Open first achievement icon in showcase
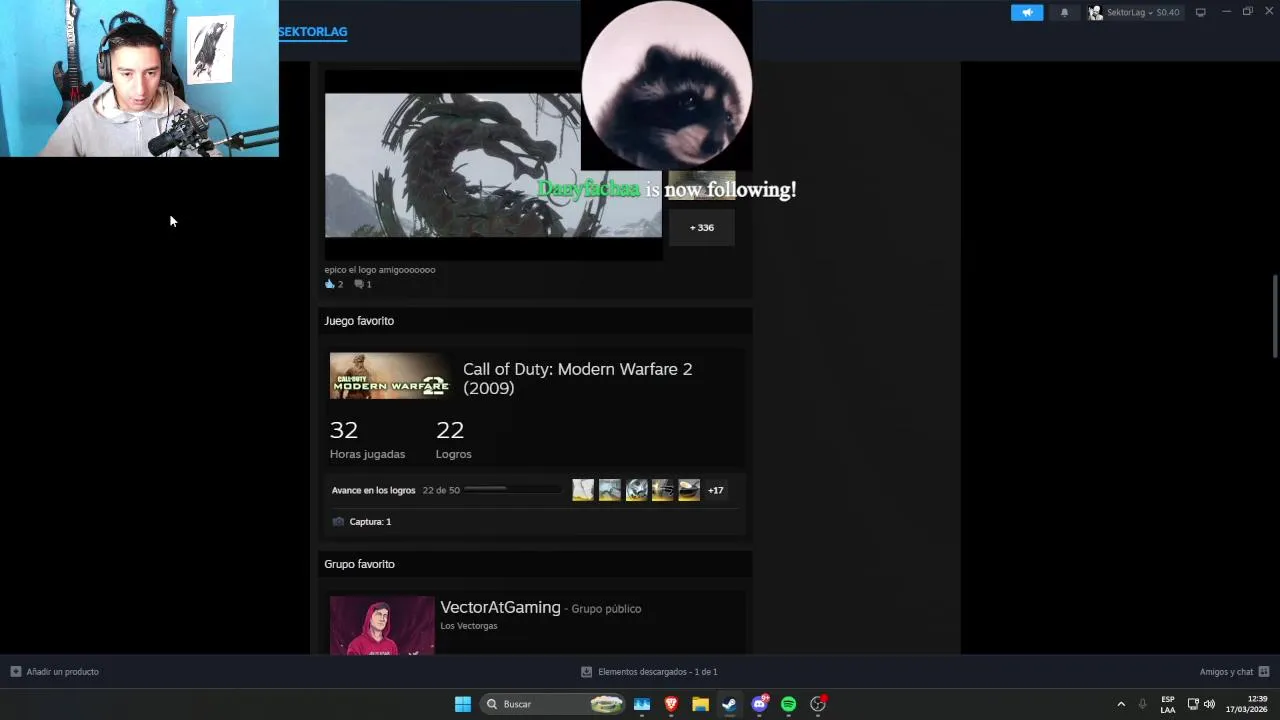Screen dimensions: 1280x720 [x=583, y=490]
